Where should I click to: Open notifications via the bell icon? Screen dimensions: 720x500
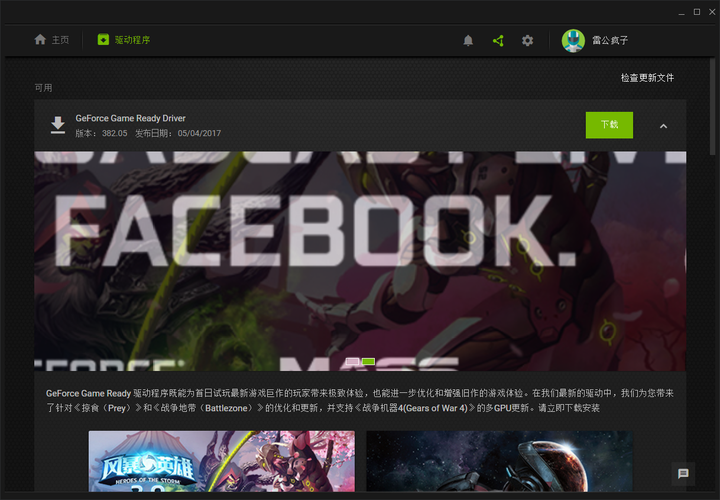coord(468,40)
